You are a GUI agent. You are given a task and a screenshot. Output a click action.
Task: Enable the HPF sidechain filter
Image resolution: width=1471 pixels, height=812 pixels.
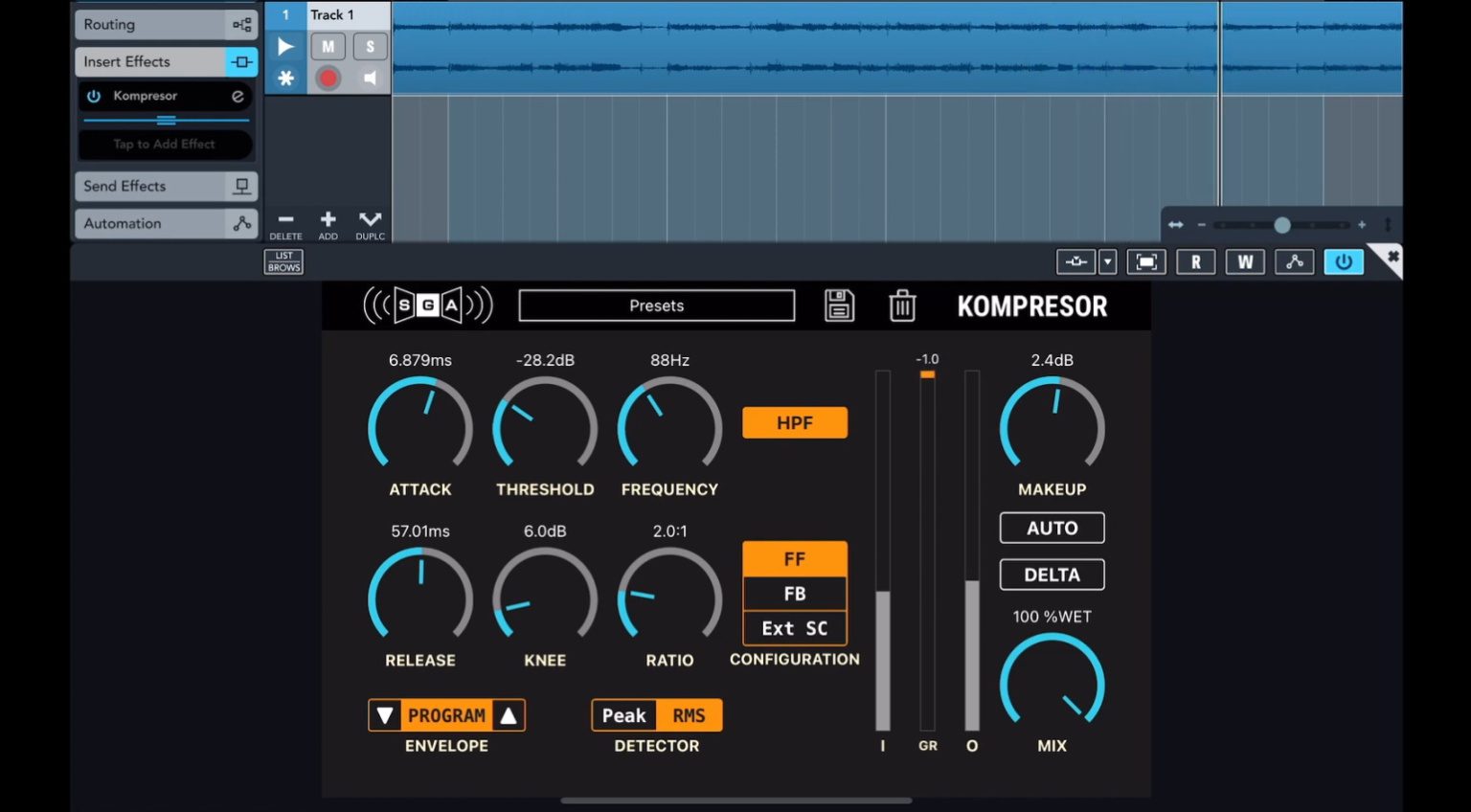tap(794, 421)
